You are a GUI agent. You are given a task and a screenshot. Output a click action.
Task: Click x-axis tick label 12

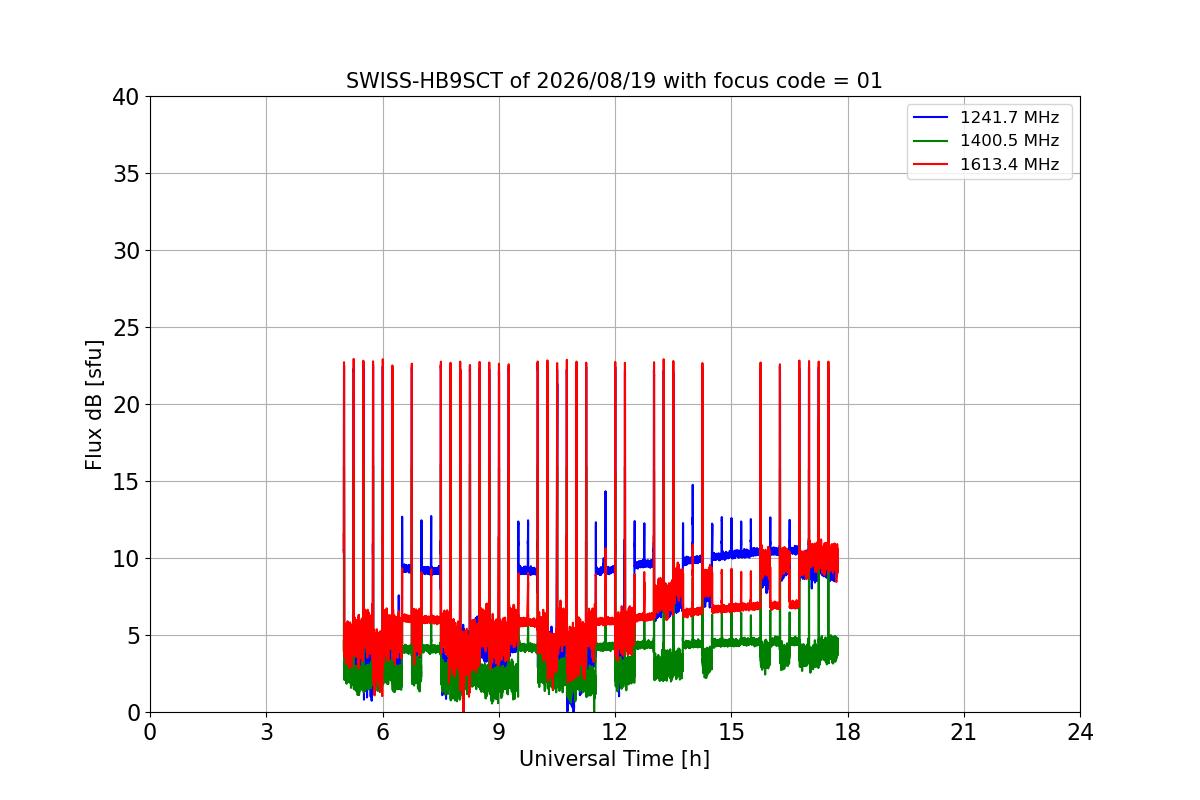pyautogui.click(x=615, y=732)
